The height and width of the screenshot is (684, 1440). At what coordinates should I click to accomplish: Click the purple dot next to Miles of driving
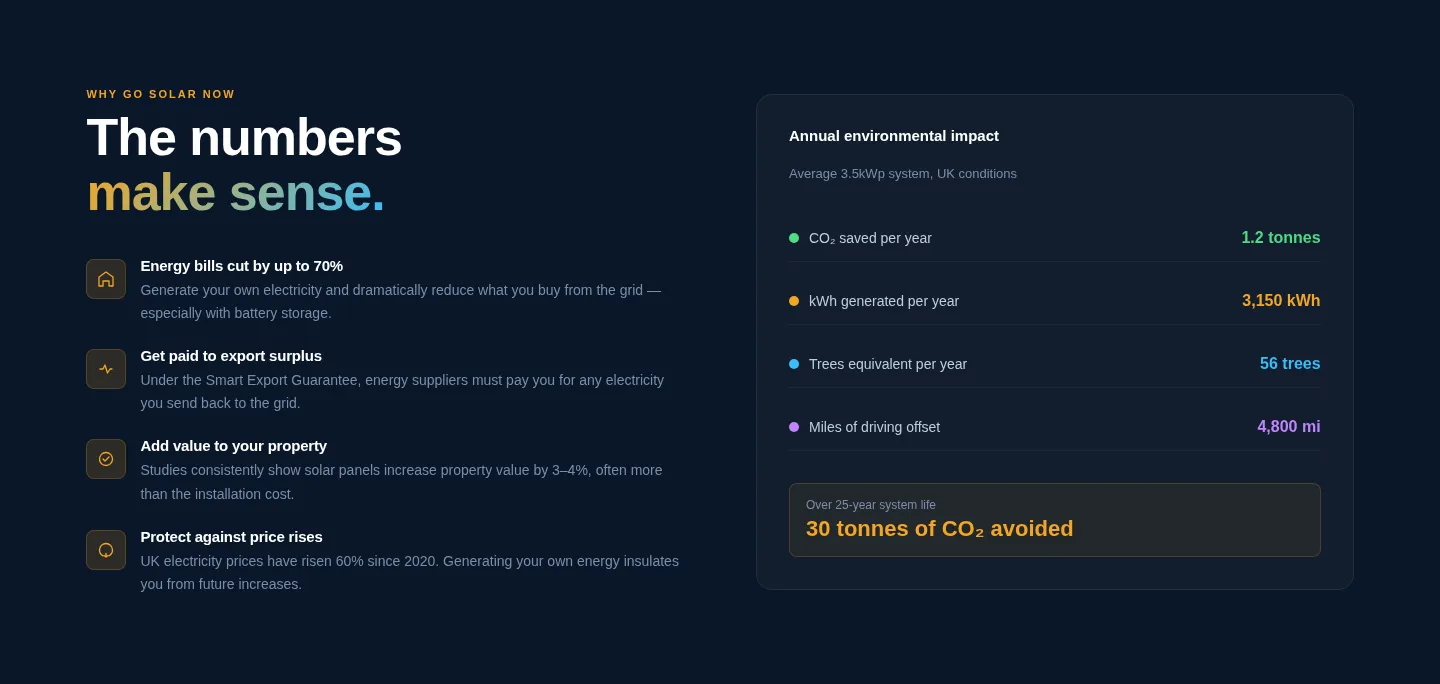tap(794, 427)
